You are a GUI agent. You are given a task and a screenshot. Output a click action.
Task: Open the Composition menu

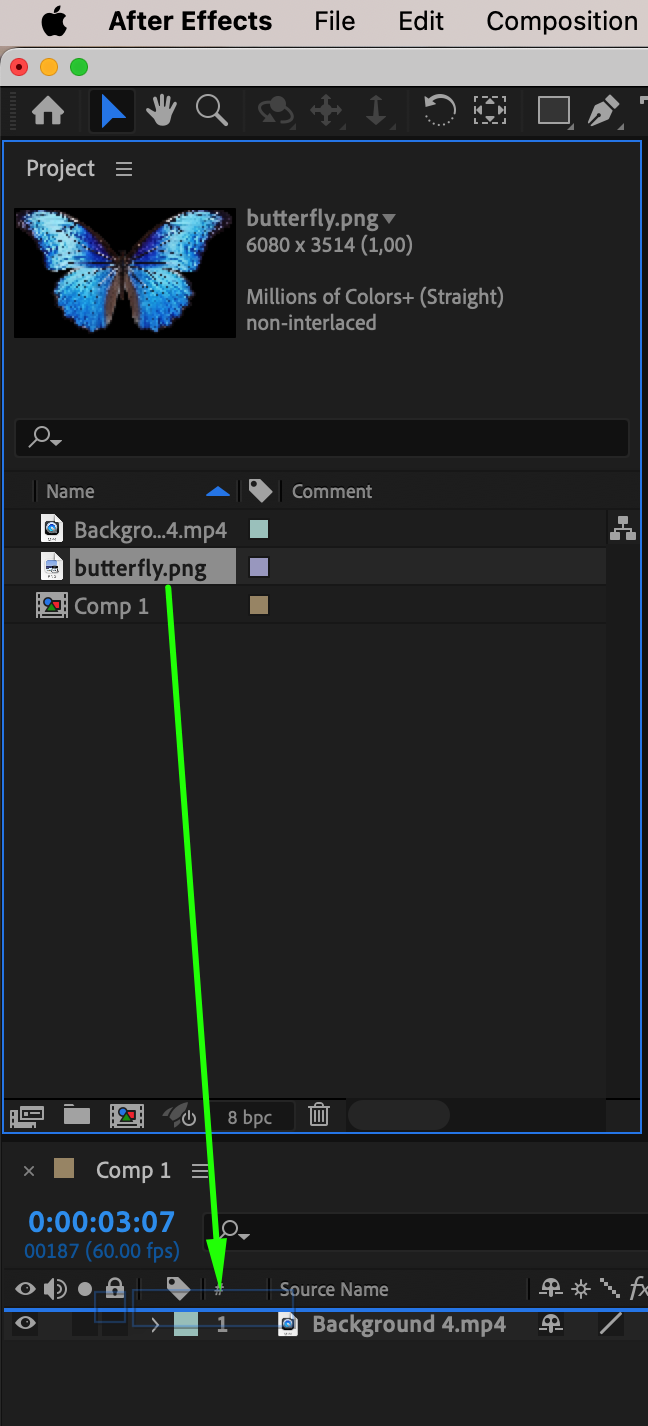click(x=562, y=21)
